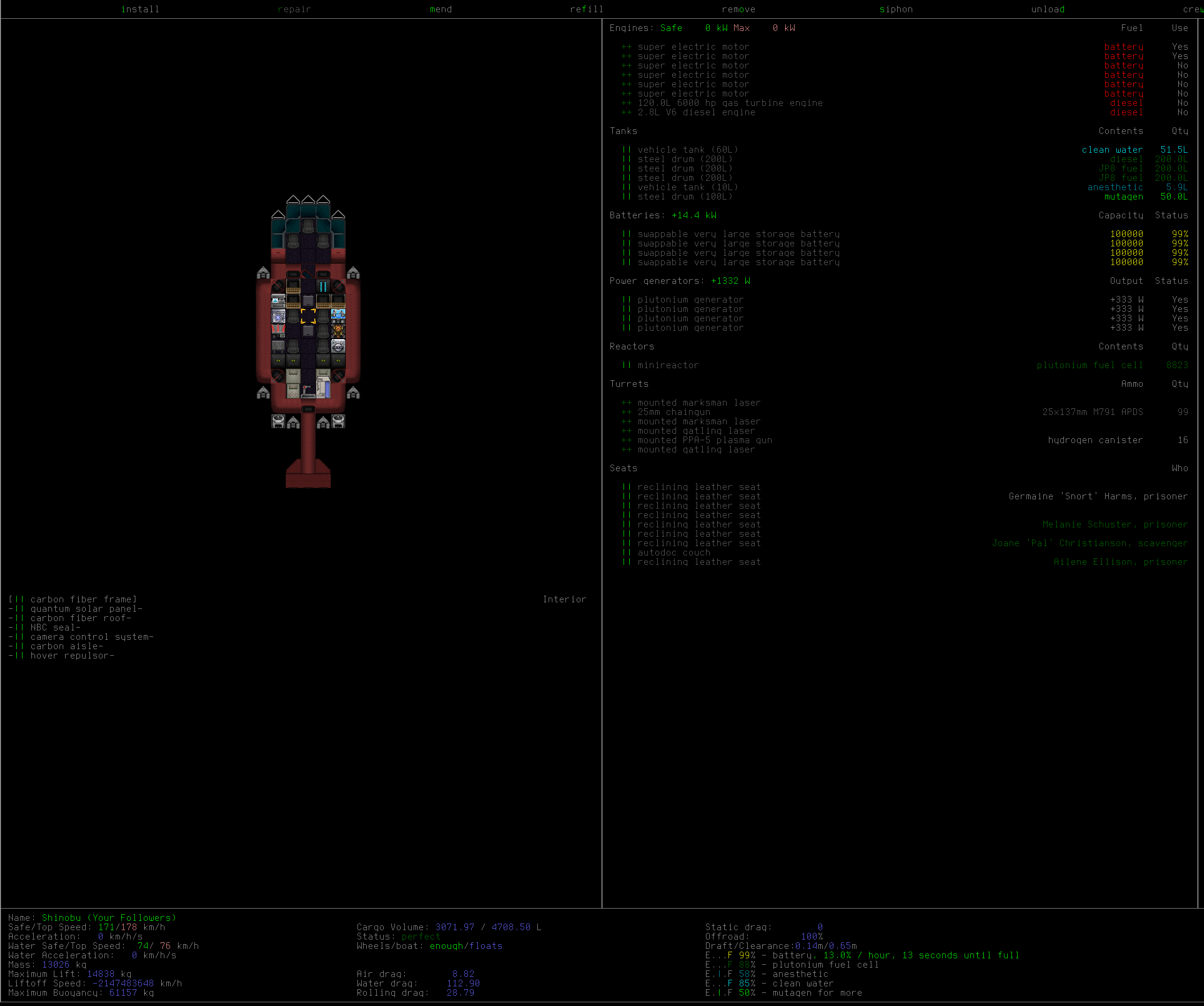Click the front-most center seat in the cockpit
1204x1006 pixels.
pyautogui.click(x=308, y=226)
